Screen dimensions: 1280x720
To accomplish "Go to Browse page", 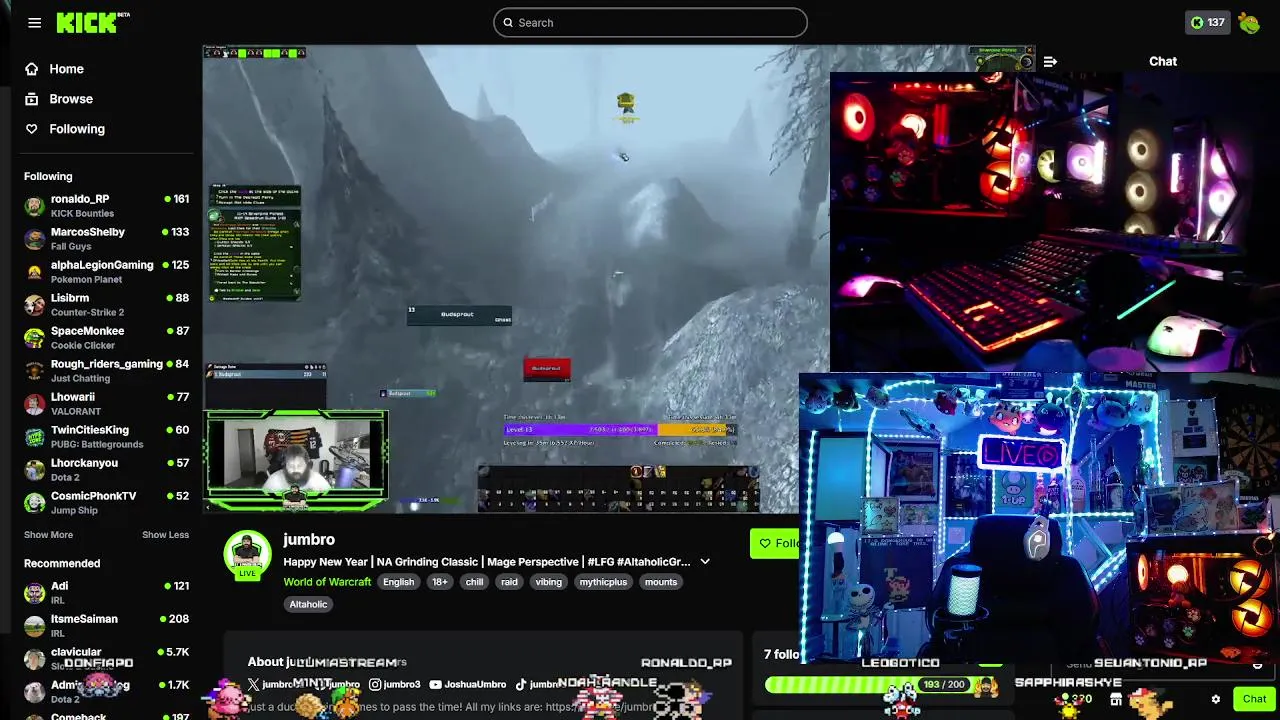I will click(71, 99).
